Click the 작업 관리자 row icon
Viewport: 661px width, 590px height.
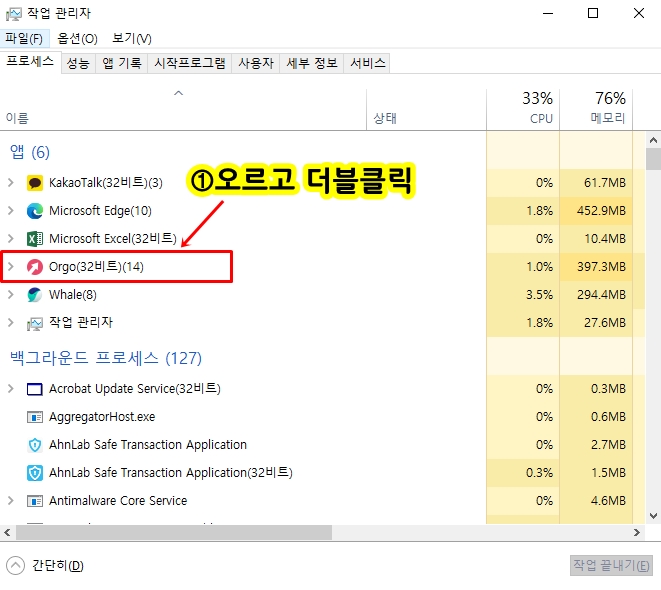[35, 323]
